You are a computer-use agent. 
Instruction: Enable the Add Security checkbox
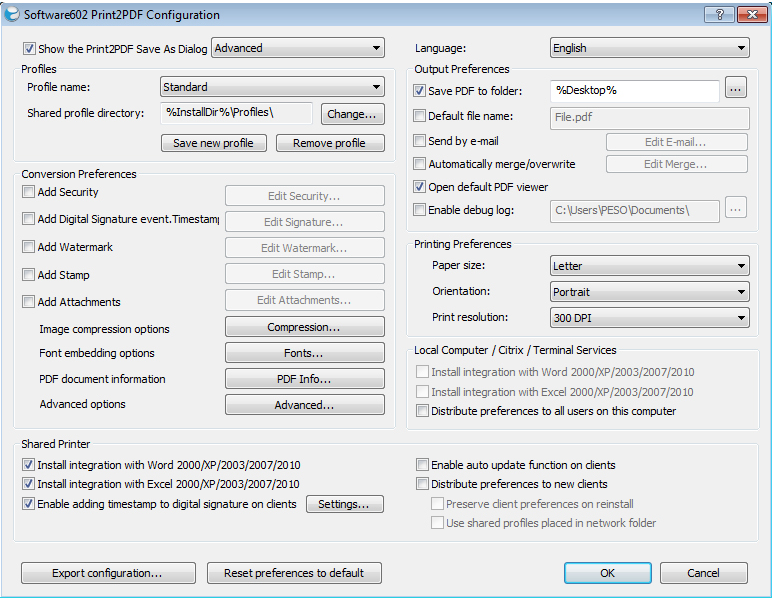click(x=29, y=192)
